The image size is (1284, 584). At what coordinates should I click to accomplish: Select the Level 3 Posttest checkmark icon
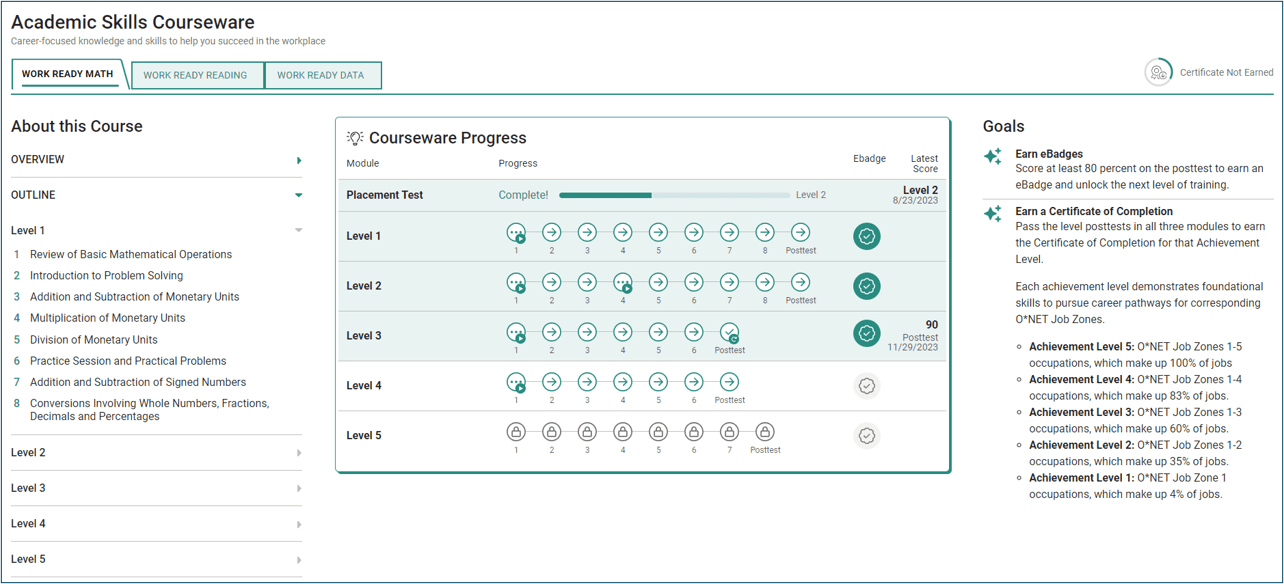[730, 332]
